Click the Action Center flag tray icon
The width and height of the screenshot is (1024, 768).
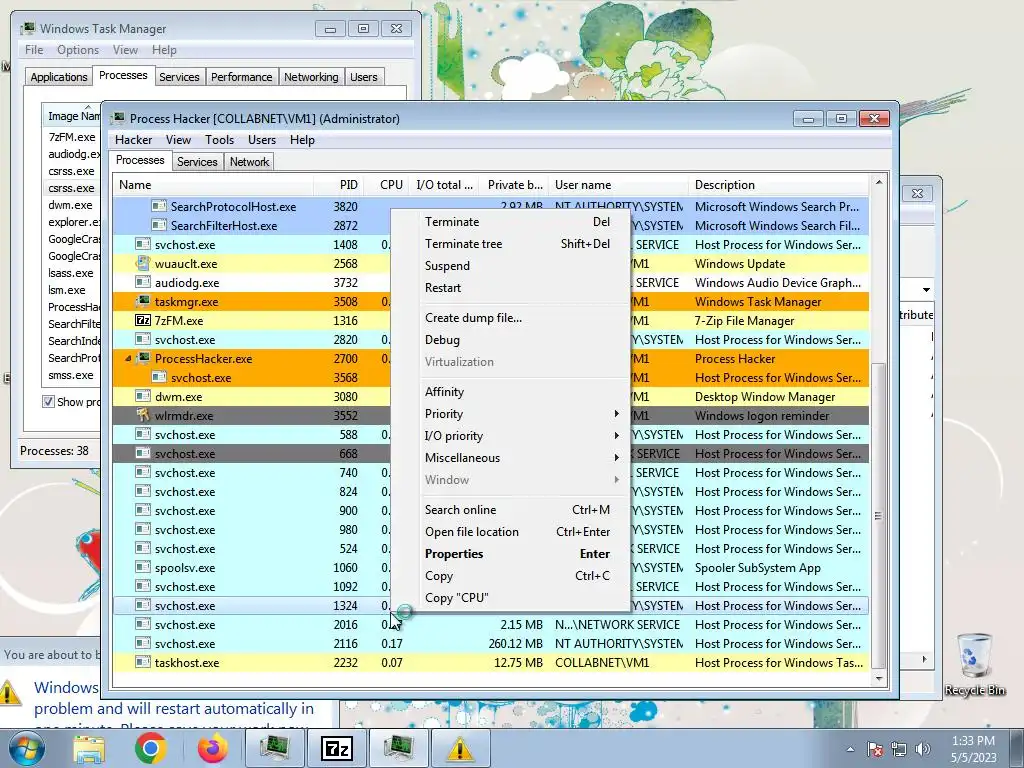(875, 748)
